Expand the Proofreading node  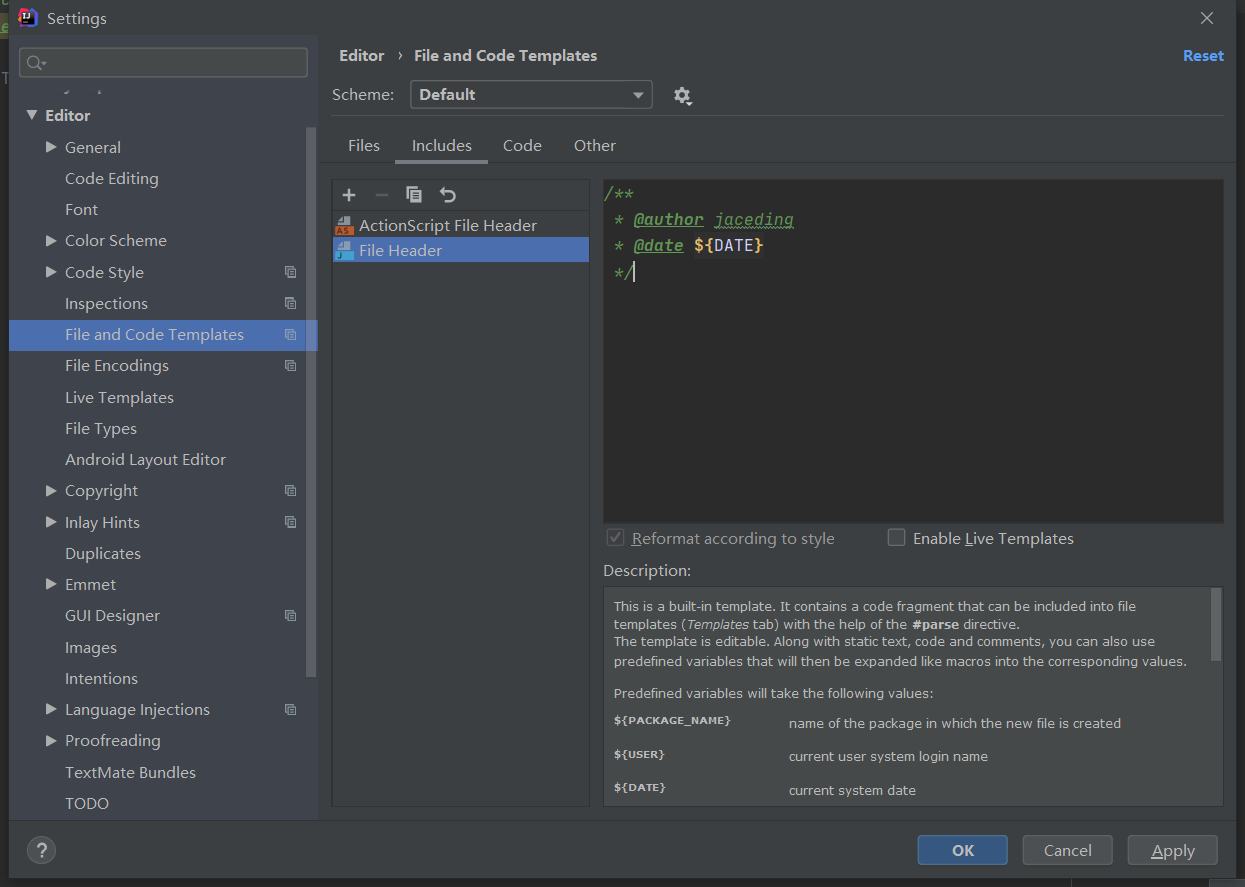pyautogui.click(x=51, y=741)
